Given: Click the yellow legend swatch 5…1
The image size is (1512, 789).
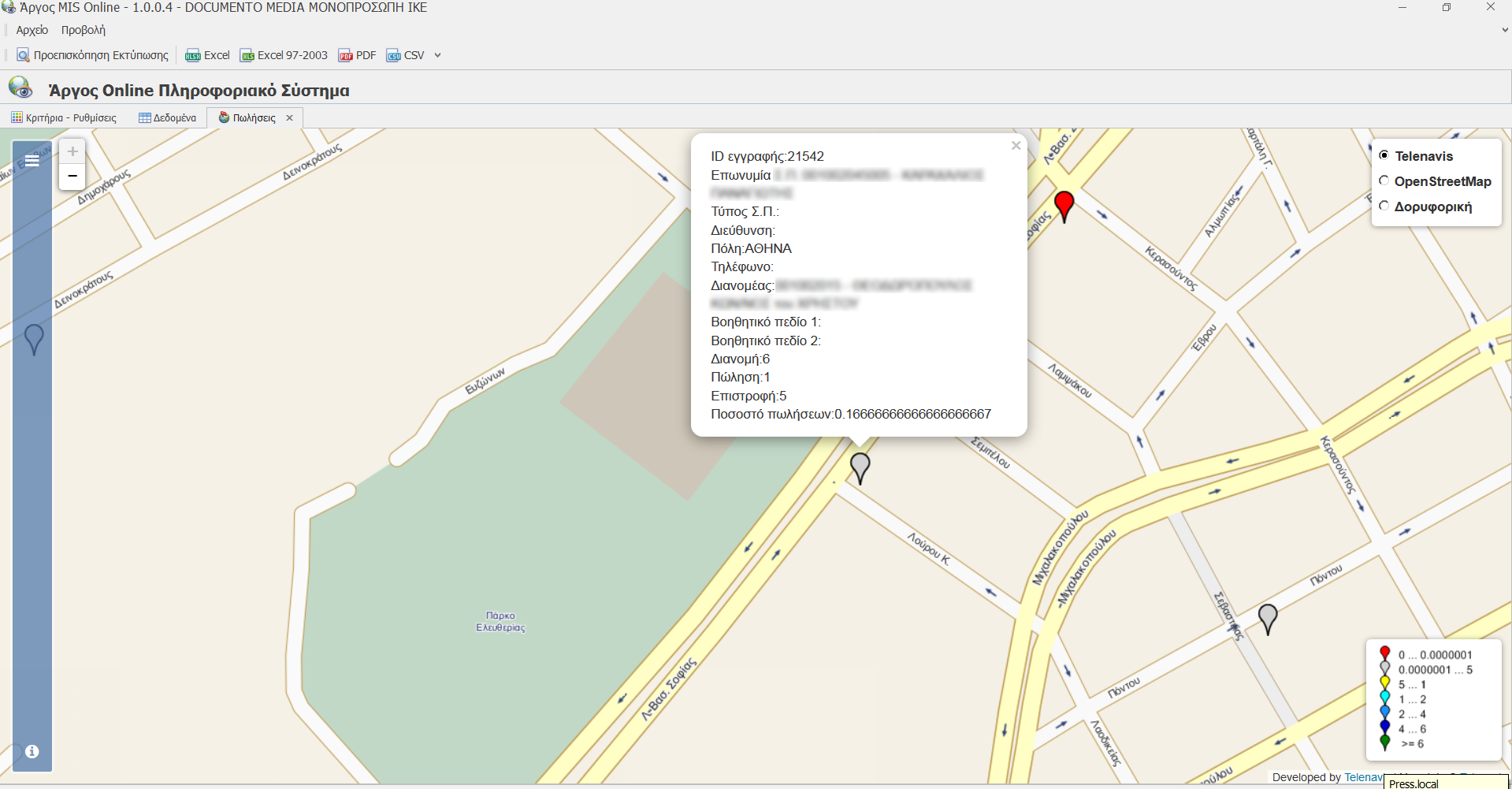Looking at the screenshot, I should (1385, 683).
